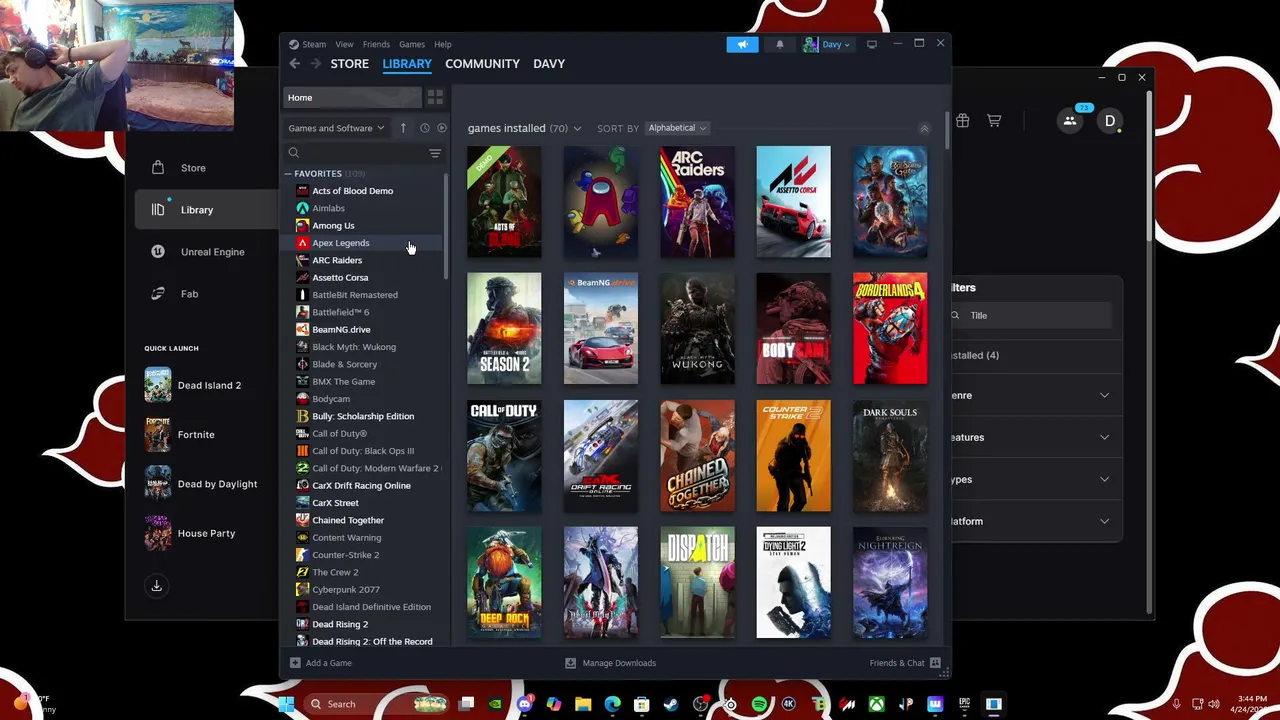Screen dimensions: 1280x720
Task: Open the Alphabetical sort dropdown
Action: (x=677, y=128)
